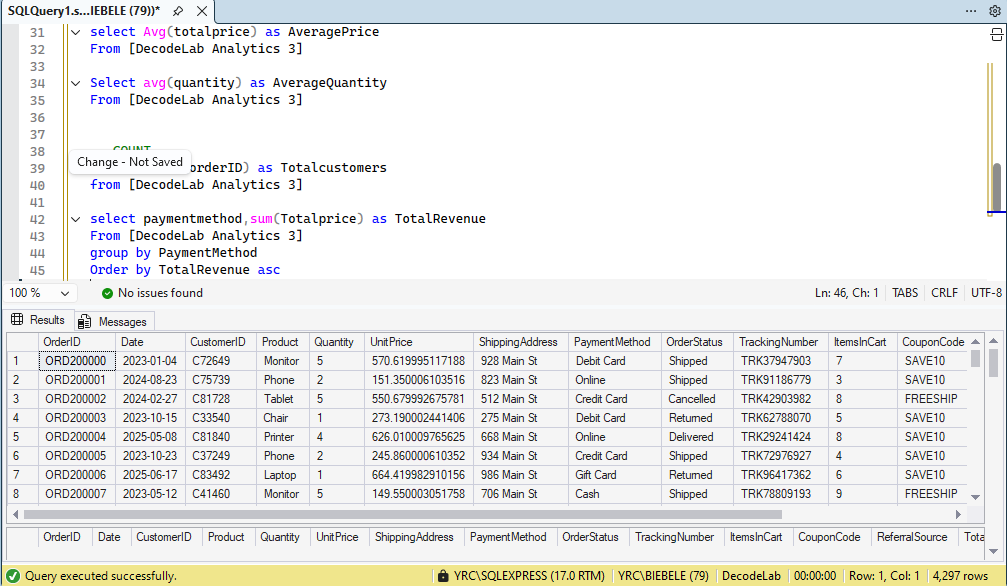Screen dimensions: 1007x586
Task: Click the query success checkmark icon
Action: (x=13, y=576)
